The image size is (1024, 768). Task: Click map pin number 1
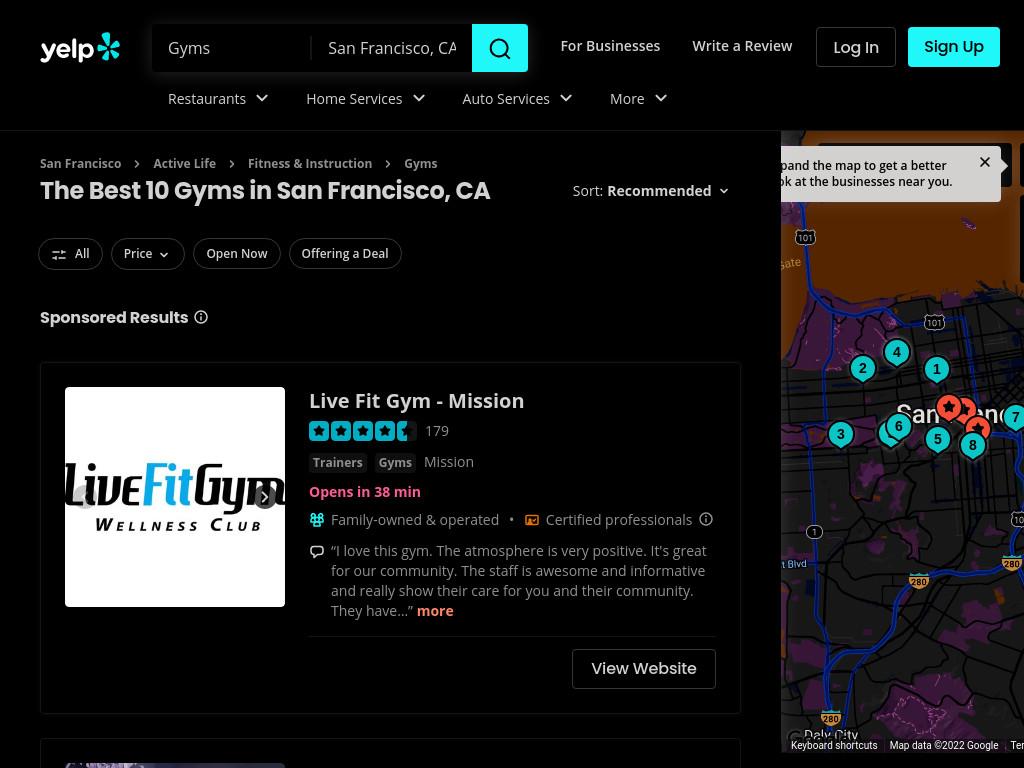[x=936, y=370]
